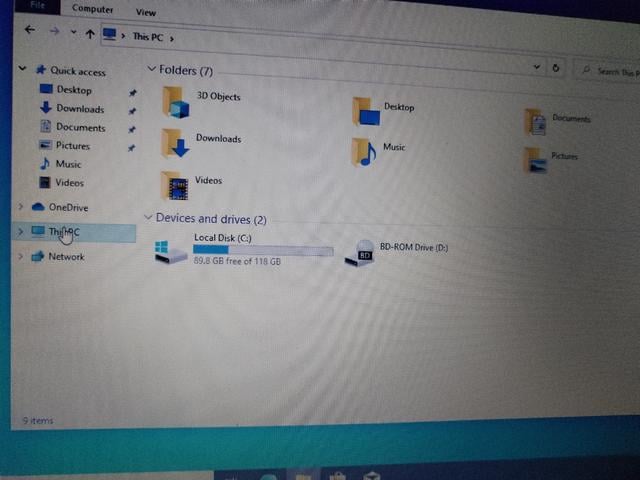Collapse the Devices and drives section
Image resolution: width=640 pixels, height=480 pixels.
click(148, 217)
